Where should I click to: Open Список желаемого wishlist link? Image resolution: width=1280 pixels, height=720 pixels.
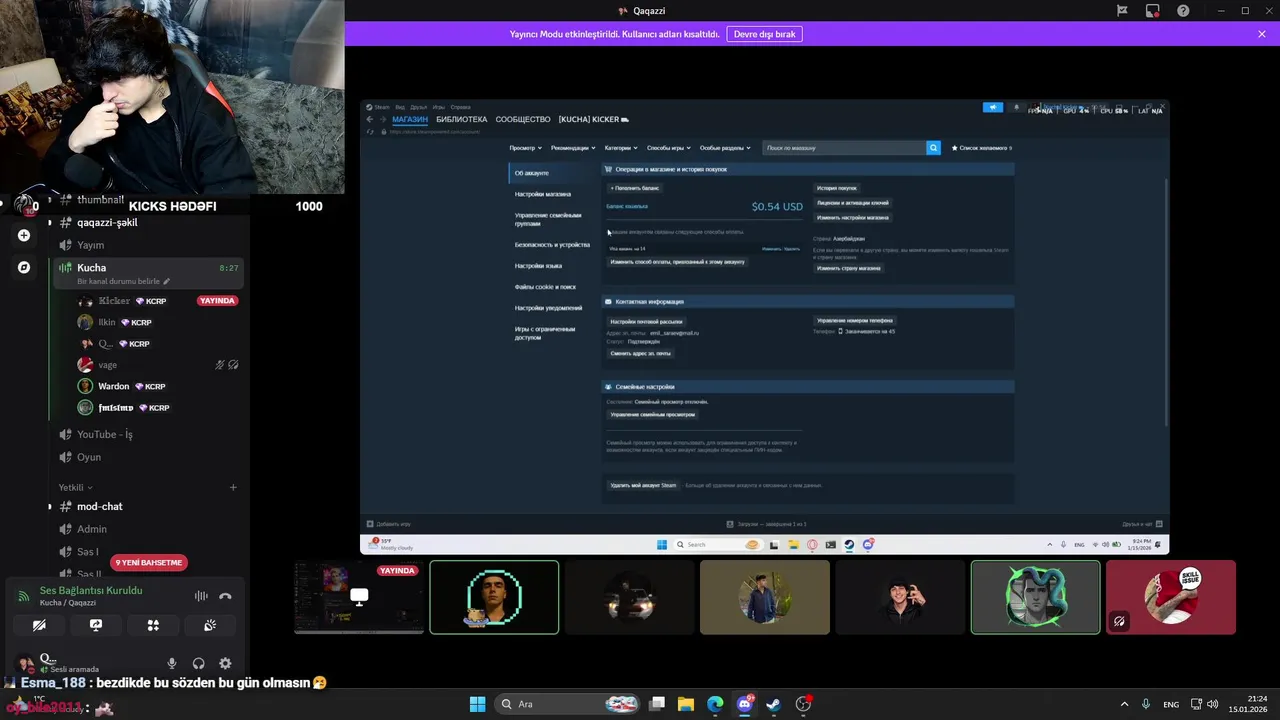click(x=982, y=148)
